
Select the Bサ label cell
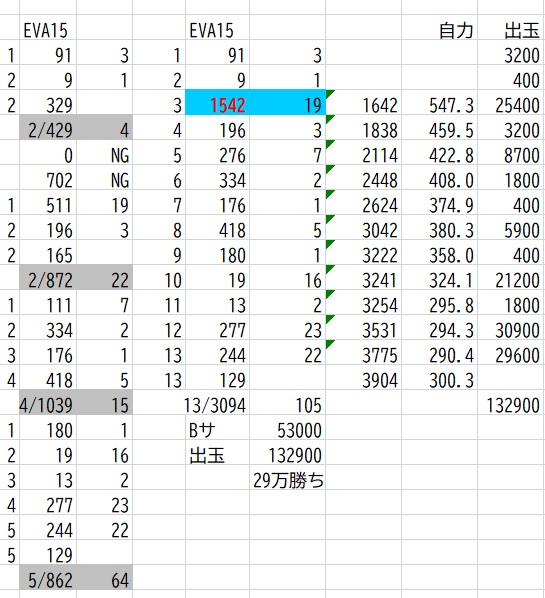(x=217, y=430)
